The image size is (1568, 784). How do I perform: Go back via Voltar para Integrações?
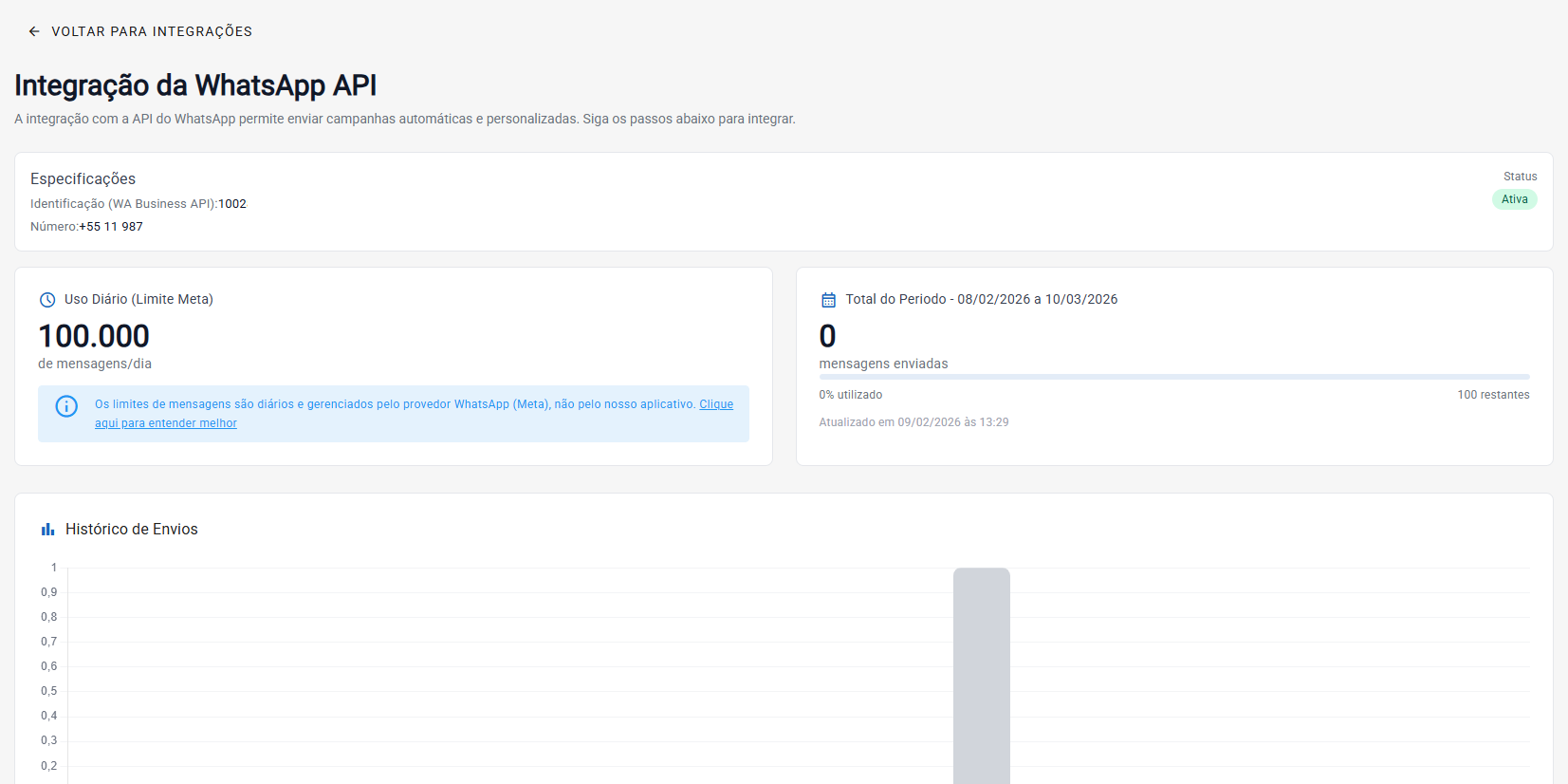pos(152,31)
